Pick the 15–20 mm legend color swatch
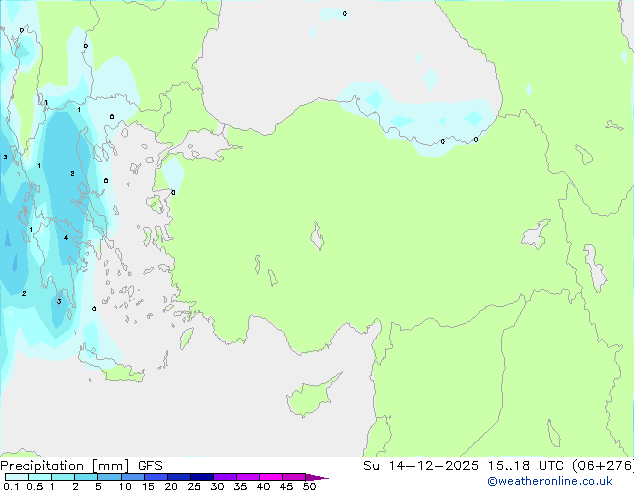The height and width of the screenshot is (490, 634). tap(155, 477)
